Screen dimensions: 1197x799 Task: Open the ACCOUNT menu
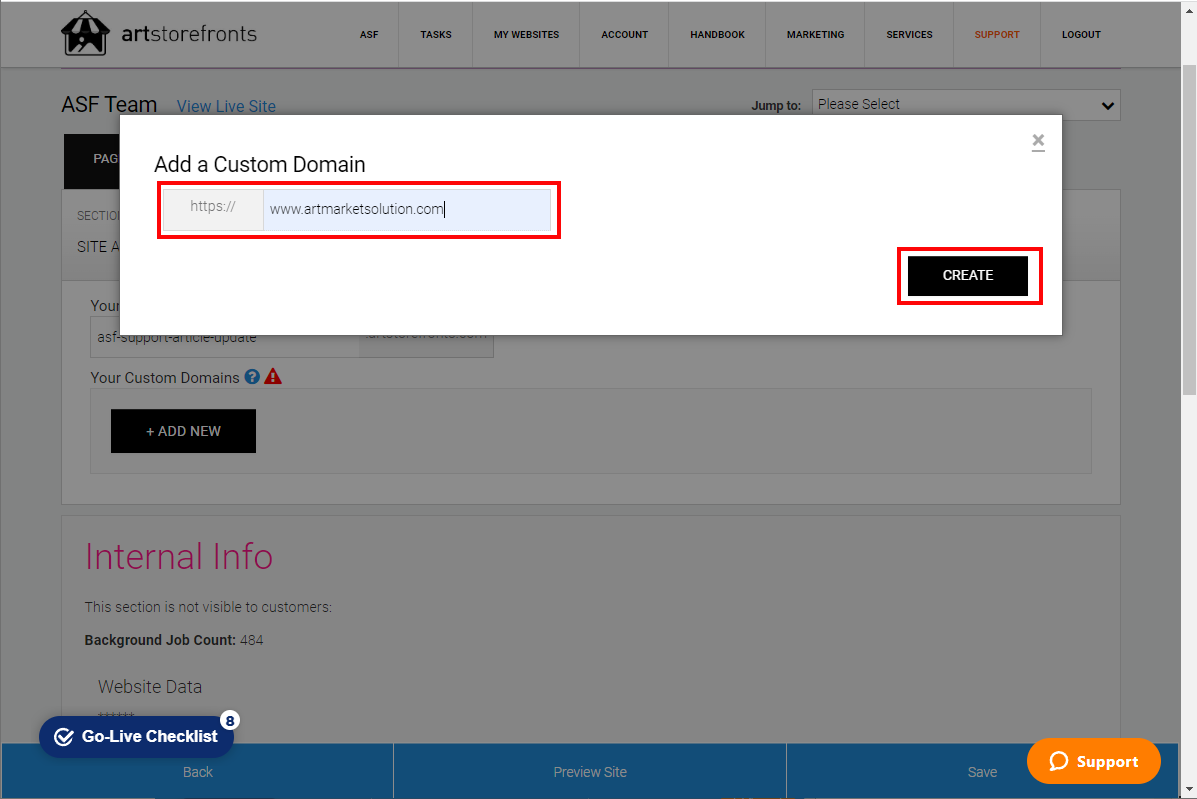[x=624, y=34]
